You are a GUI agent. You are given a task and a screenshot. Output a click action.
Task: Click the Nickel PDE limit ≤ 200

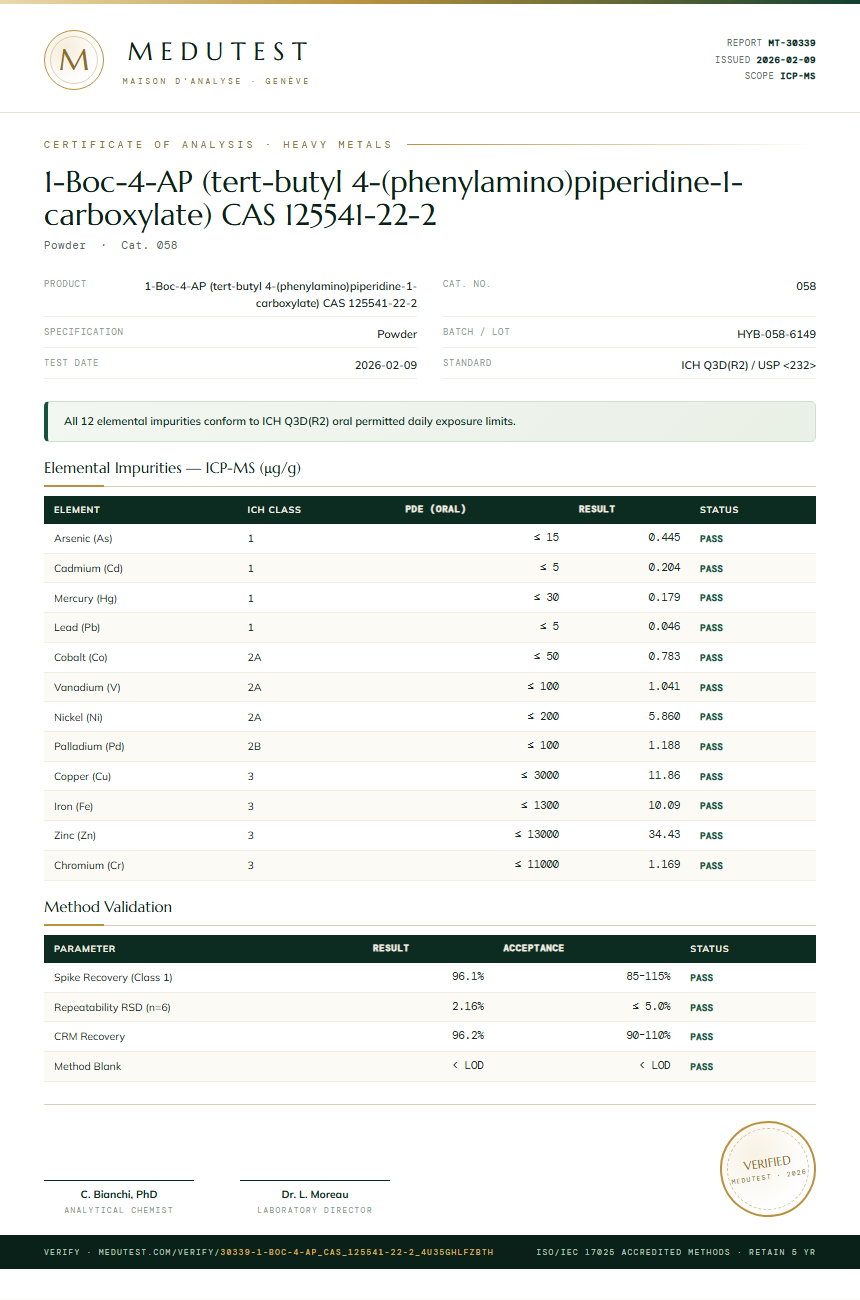543,716
